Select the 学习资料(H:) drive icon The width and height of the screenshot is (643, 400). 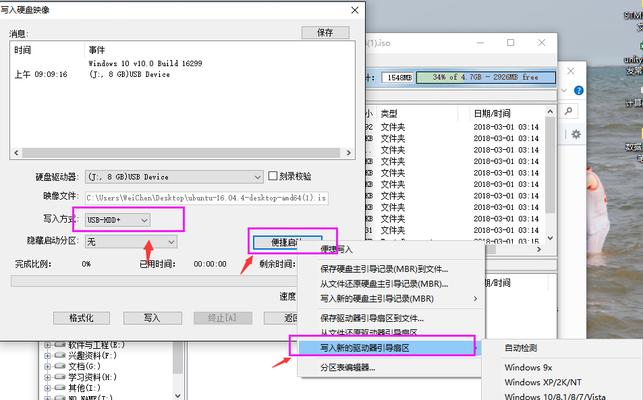click(x=60, y=377)
